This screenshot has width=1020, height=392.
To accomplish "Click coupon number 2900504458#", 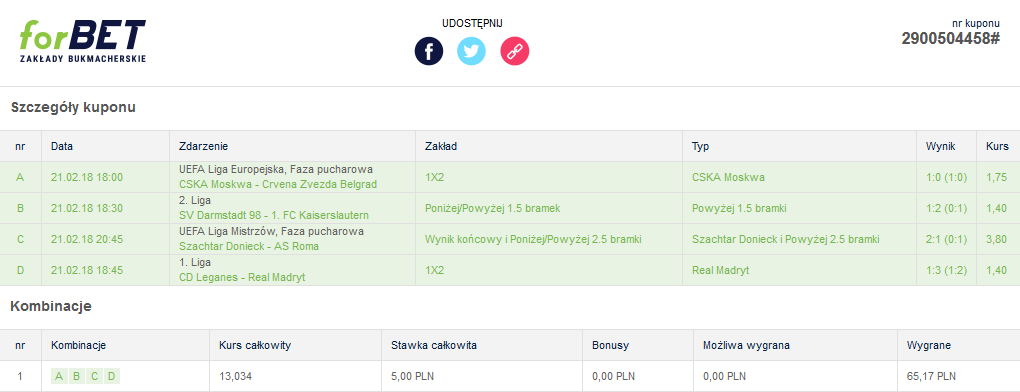I will [x=950, y=38].
